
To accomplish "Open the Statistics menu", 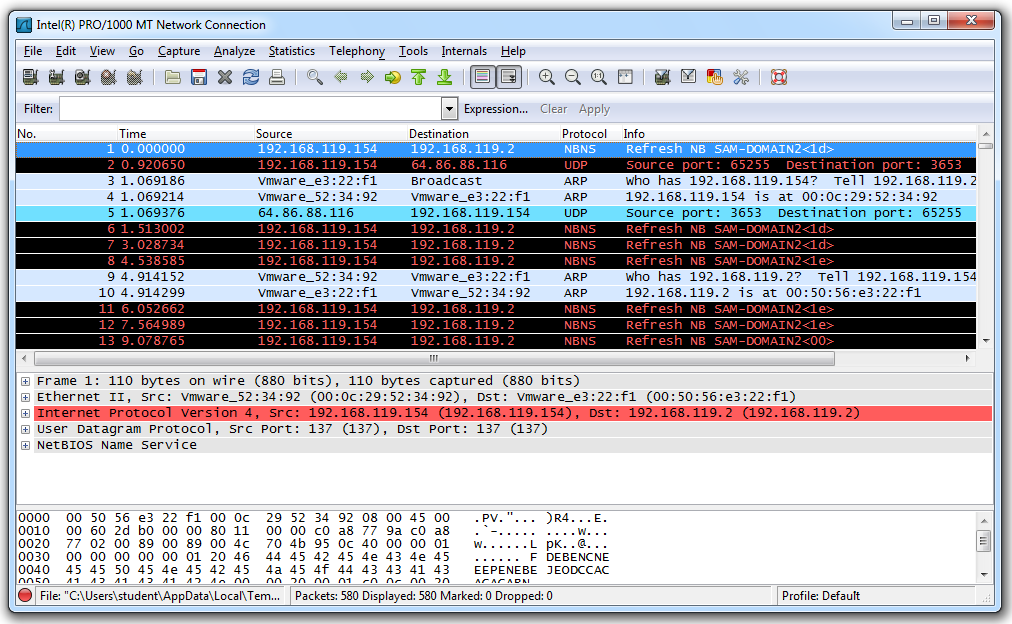I will click(291, 51).
